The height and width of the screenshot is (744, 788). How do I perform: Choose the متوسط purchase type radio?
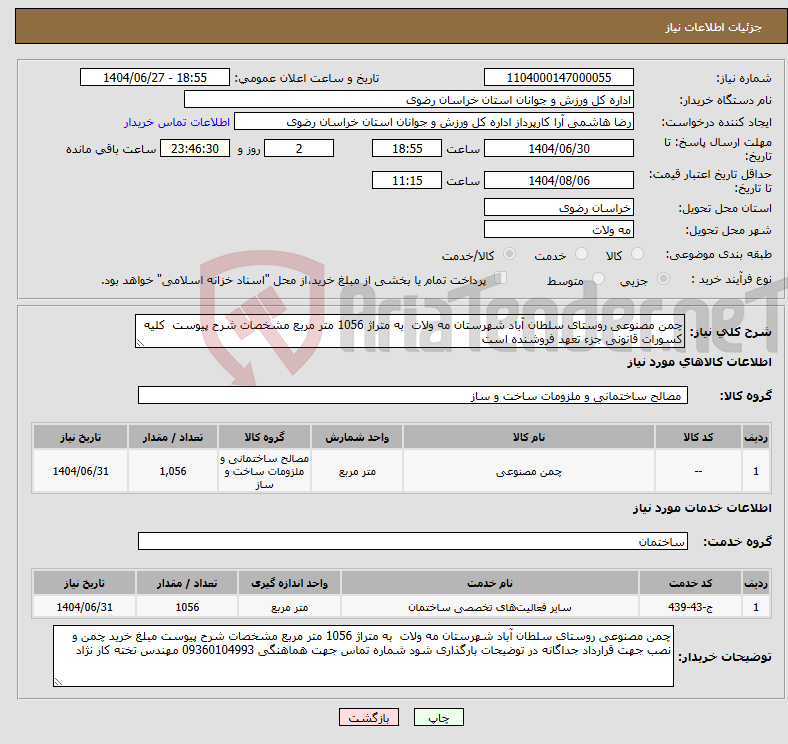point(598,278)
